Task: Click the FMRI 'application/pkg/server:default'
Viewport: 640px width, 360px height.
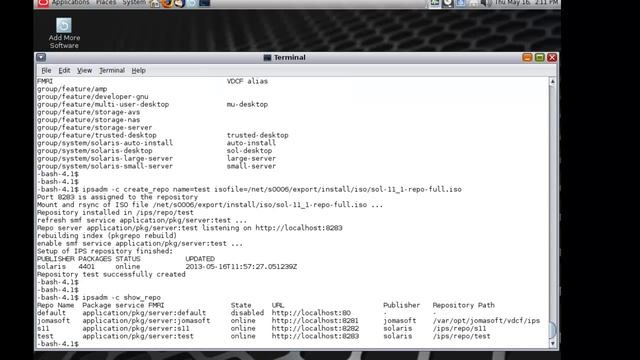Action: (144, 313)
